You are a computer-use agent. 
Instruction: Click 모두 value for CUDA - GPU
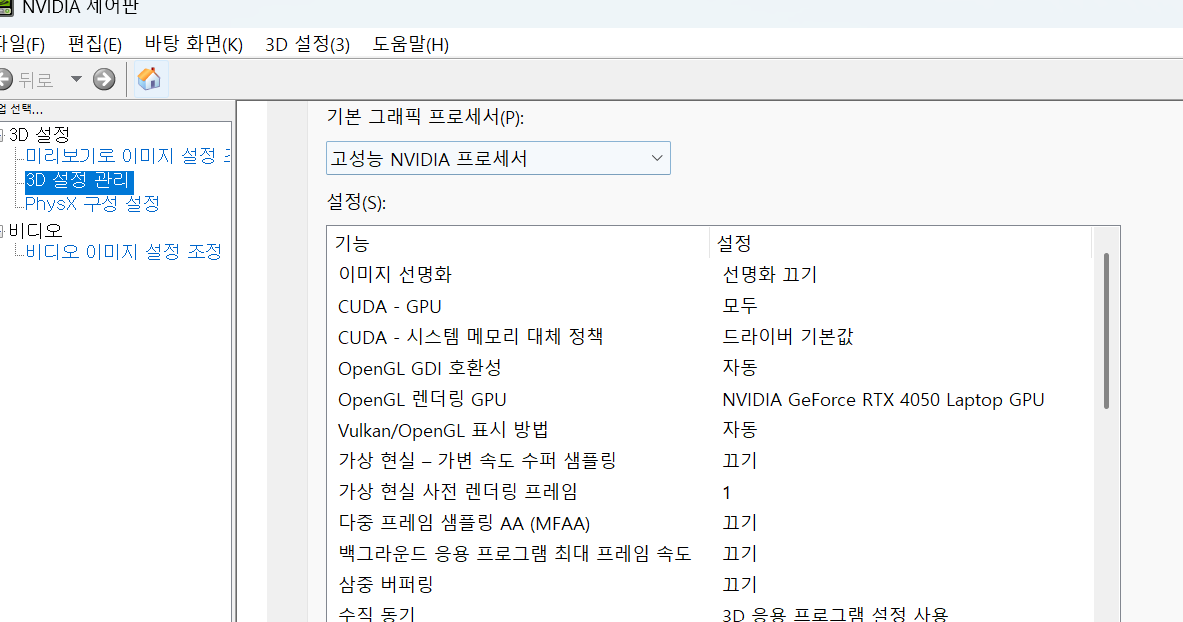740,306
